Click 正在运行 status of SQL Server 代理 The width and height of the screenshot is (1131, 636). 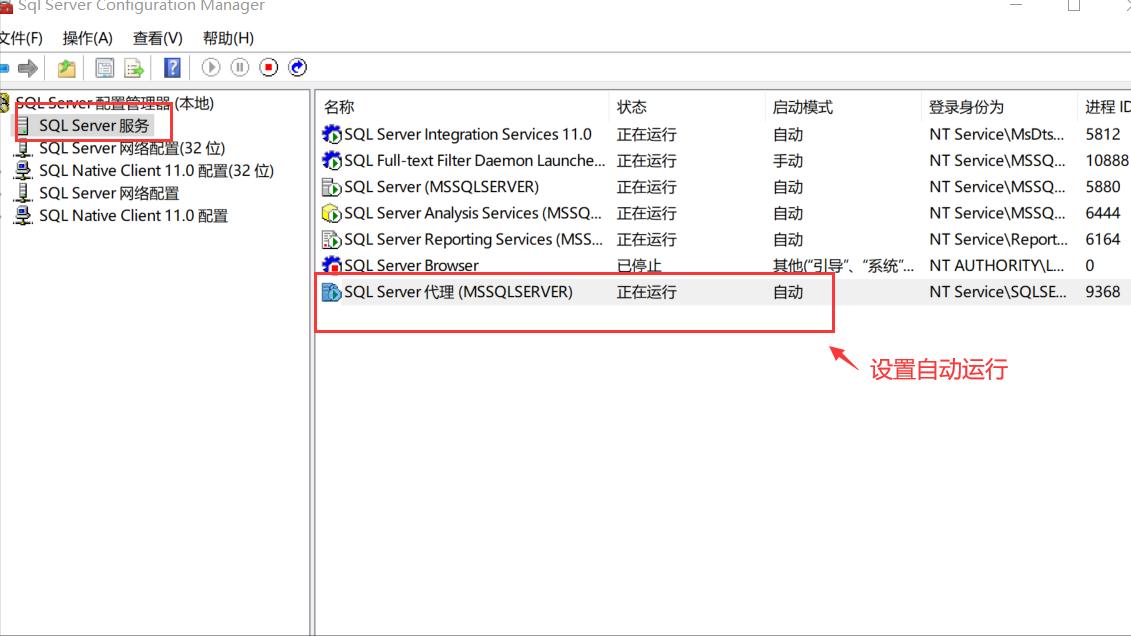(646, 292)
